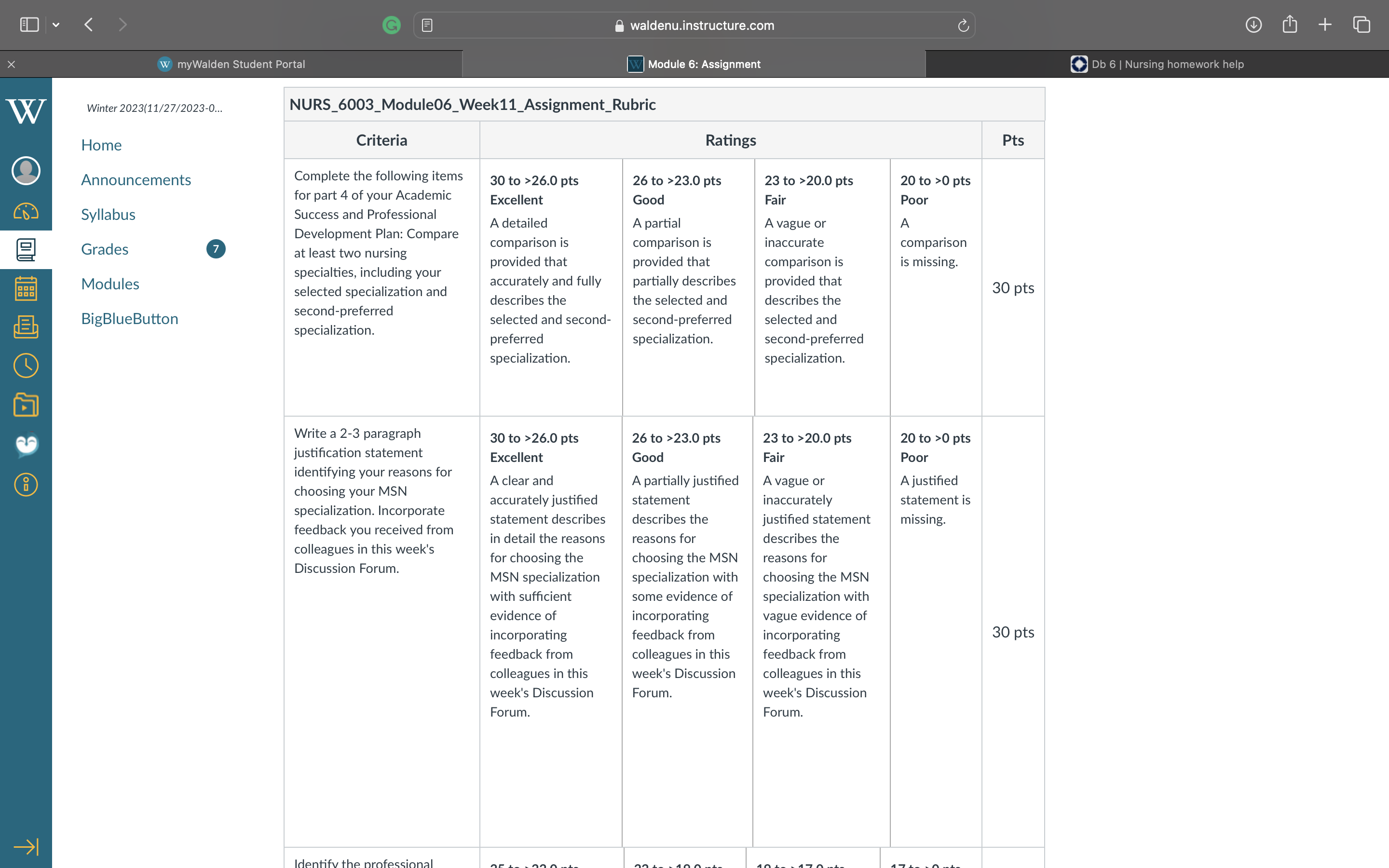Click the Grades badge showing 7

216,249
